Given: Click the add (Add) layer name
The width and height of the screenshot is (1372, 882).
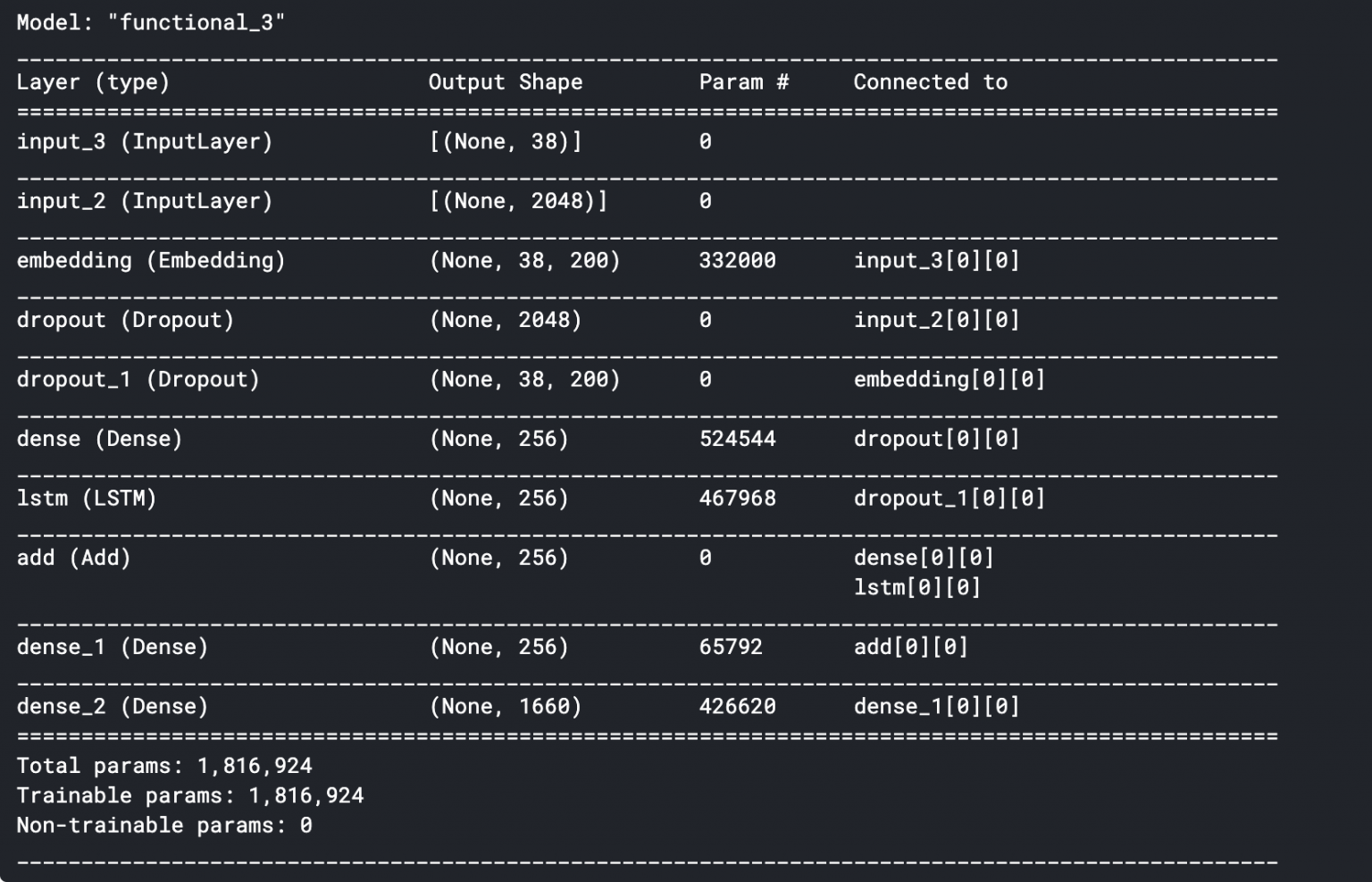Looking at the screenshot, I should point(71,557).
